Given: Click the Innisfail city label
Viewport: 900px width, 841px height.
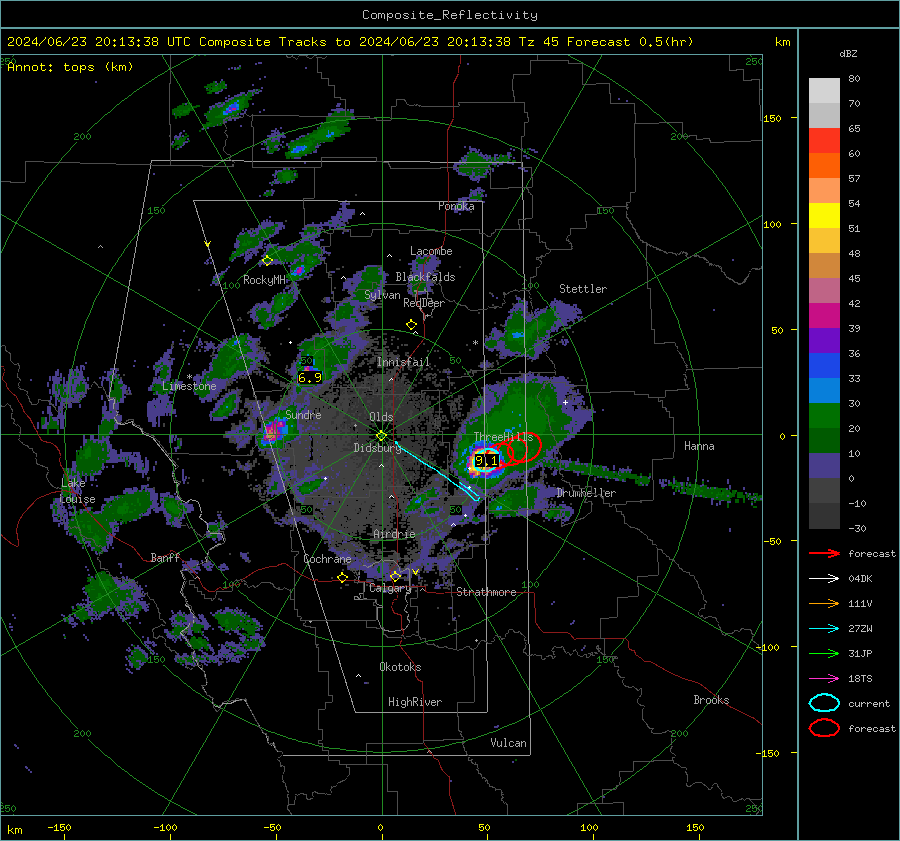Looking at the screenshot, I should (403, 362).
